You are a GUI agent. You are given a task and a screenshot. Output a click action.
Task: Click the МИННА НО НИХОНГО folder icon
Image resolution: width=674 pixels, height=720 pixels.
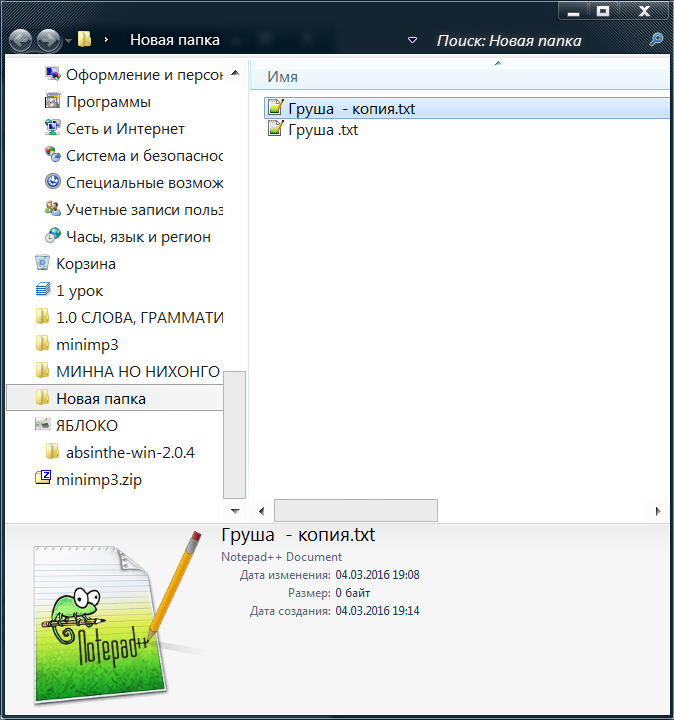pos(42,371)
